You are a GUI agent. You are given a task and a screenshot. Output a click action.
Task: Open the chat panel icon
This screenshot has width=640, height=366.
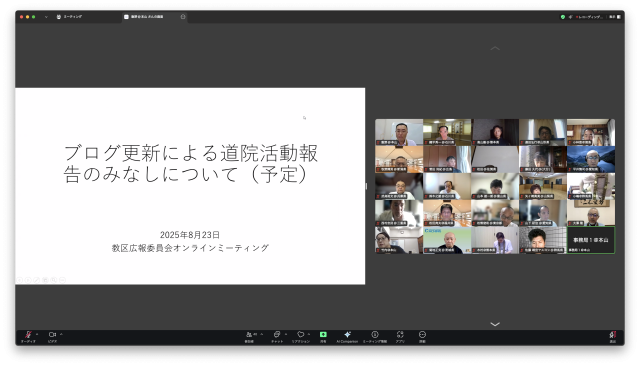point(277,334)
